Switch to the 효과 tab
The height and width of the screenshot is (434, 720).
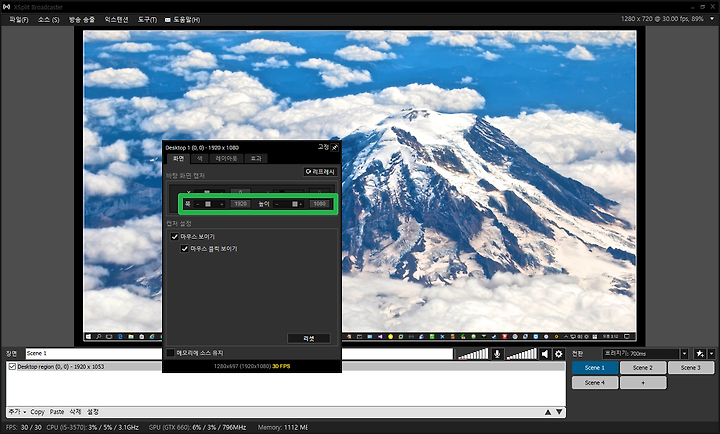pyautogui.click(x=256, y=158)
